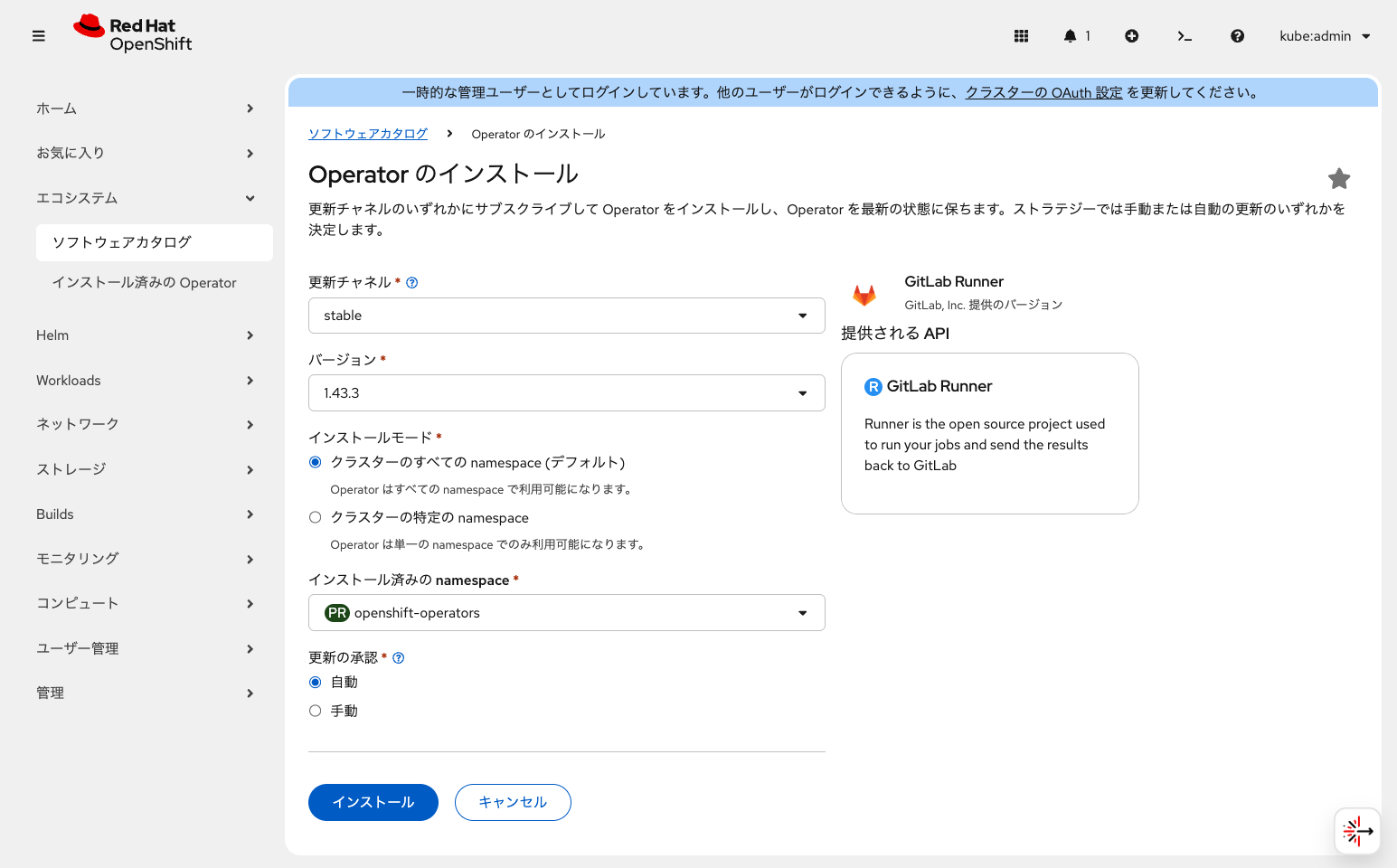
Task: Click the 更新チャネル help tooltip icon
Action: (x=412, y=282)
